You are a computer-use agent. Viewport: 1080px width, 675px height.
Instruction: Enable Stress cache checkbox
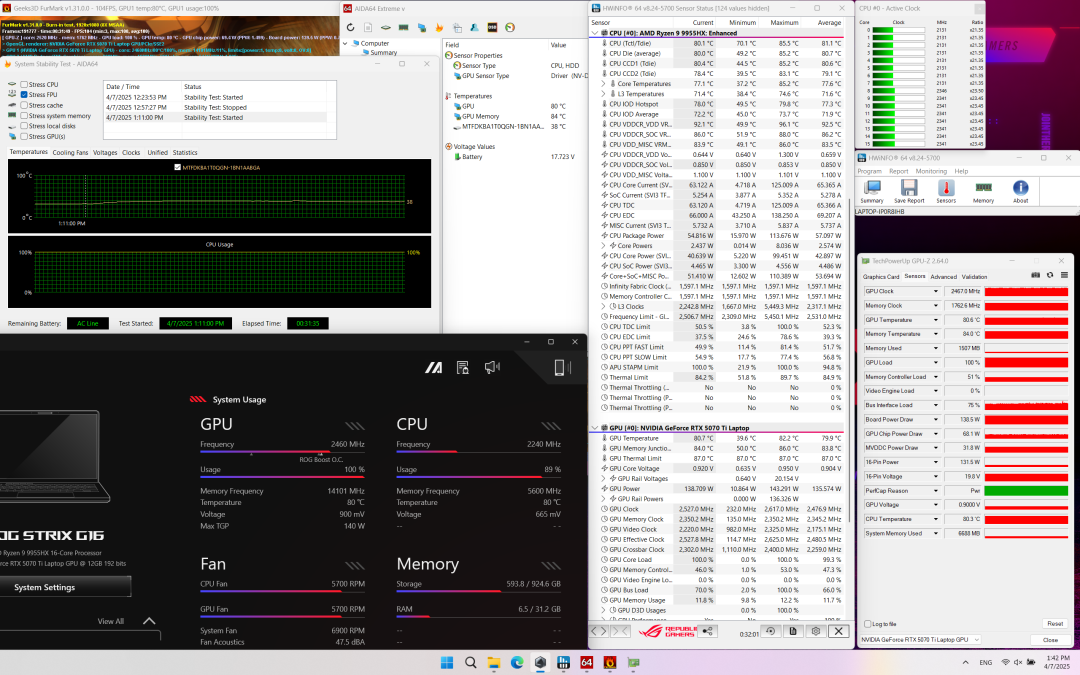(24, 105)
